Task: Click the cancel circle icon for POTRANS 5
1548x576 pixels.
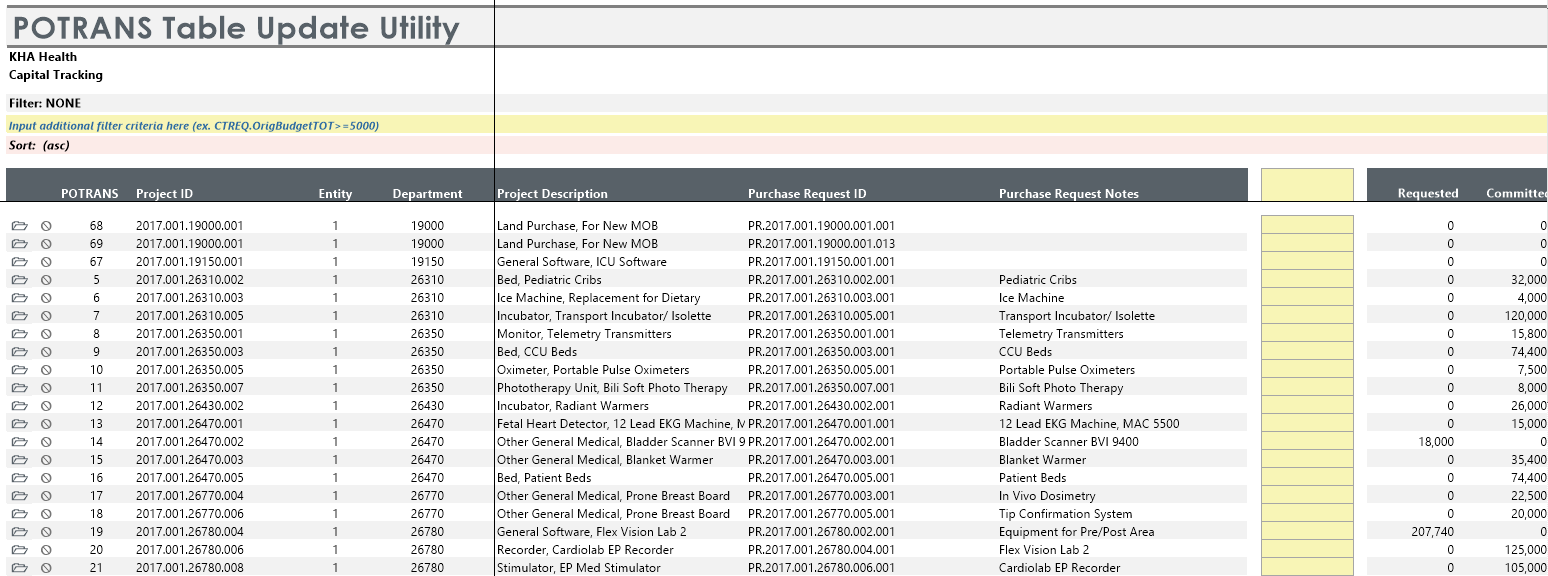Action: 46,280
